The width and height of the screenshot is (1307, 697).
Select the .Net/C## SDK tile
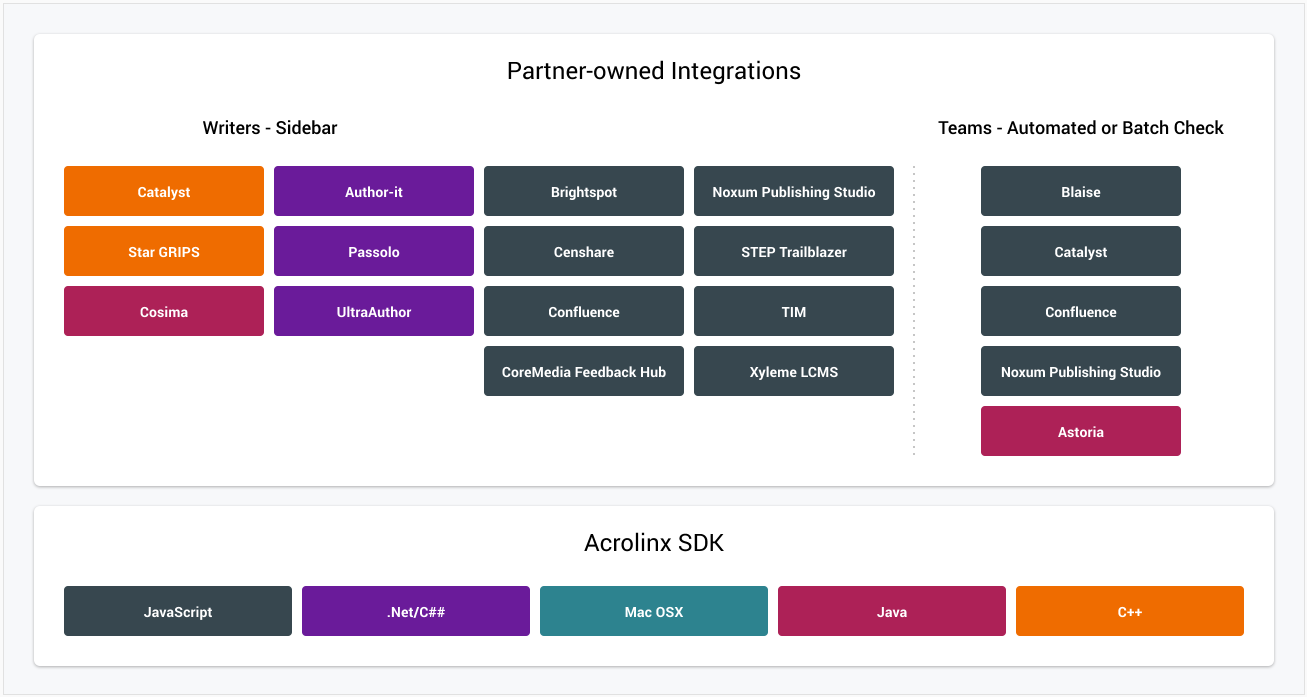416,611
